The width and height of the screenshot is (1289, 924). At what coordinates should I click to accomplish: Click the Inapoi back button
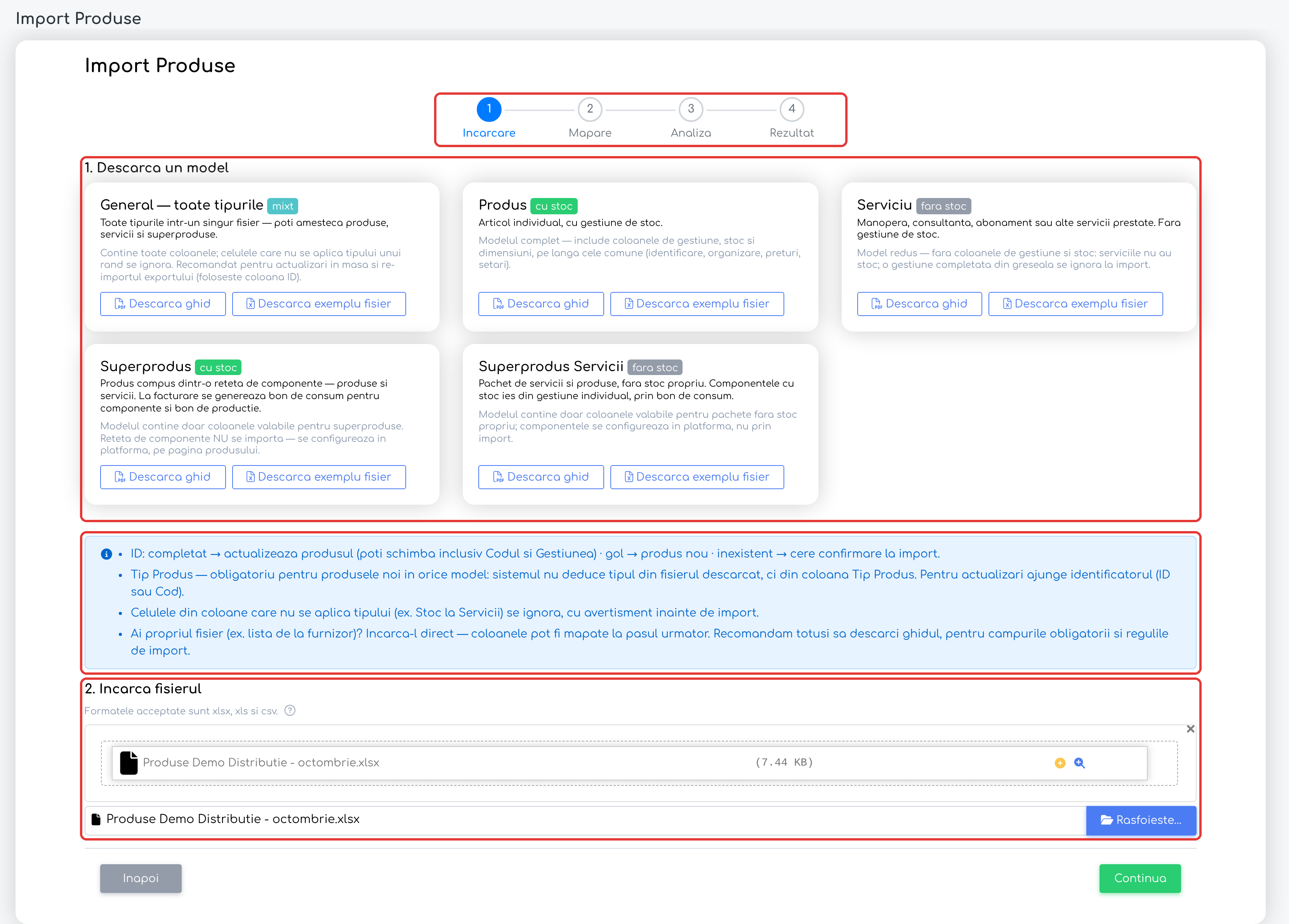(141, 878)
